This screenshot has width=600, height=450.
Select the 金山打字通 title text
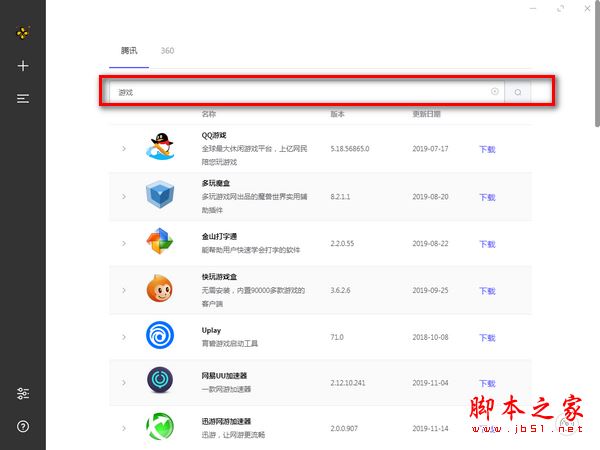point(219,236)
